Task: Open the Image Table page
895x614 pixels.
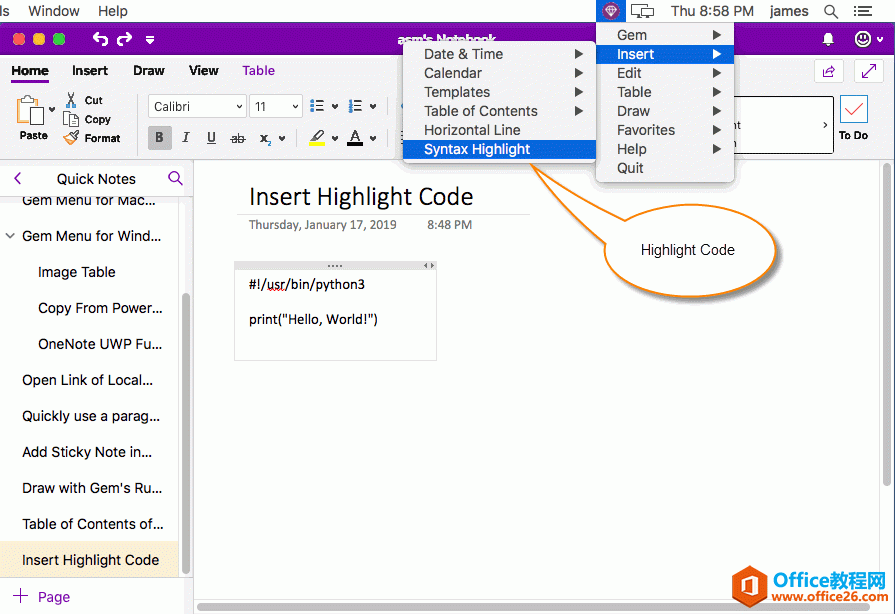Action: (x=77, y=272)
